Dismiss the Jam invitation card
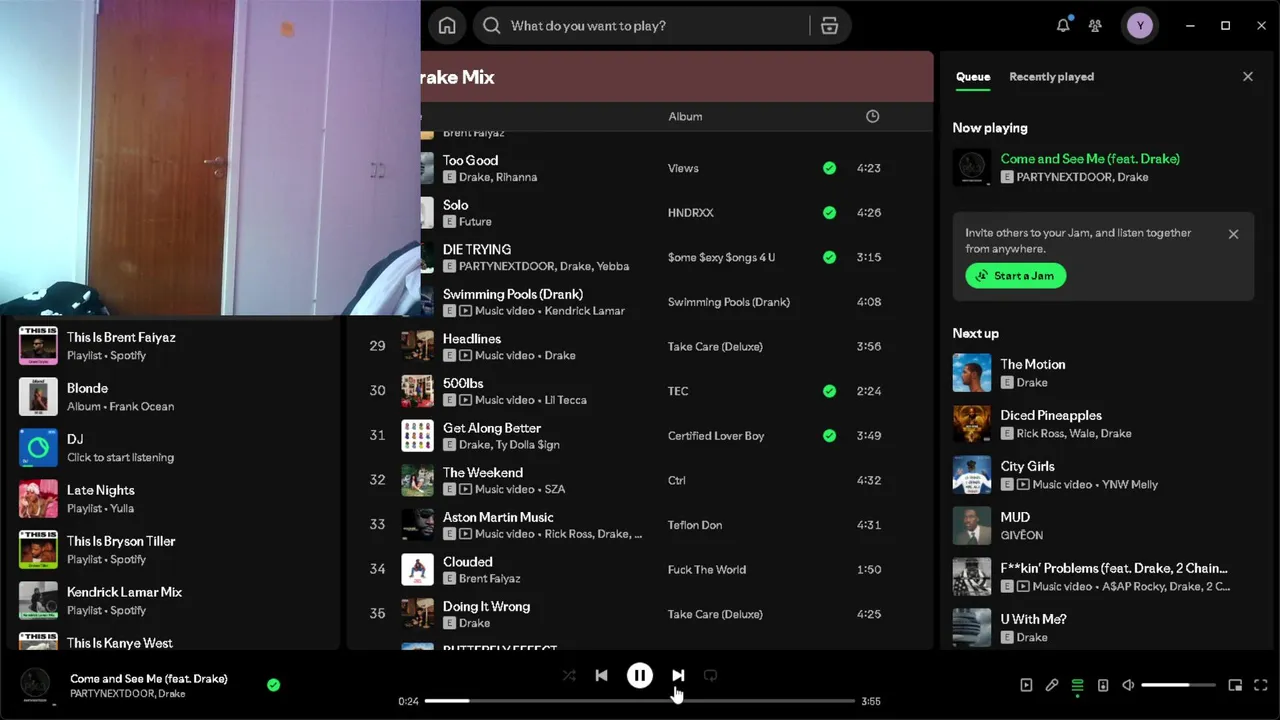The height and width of the screenshot is (720, 1280). [x=1233, y=234]
